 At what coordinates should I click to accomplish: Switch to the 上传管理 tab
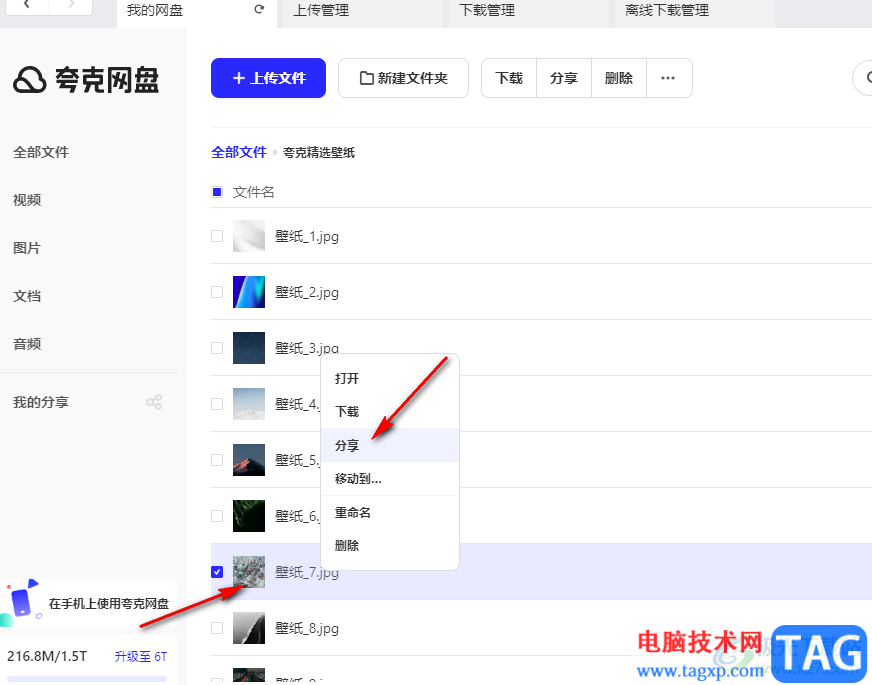pyautogui.click(x=321, y=11)
